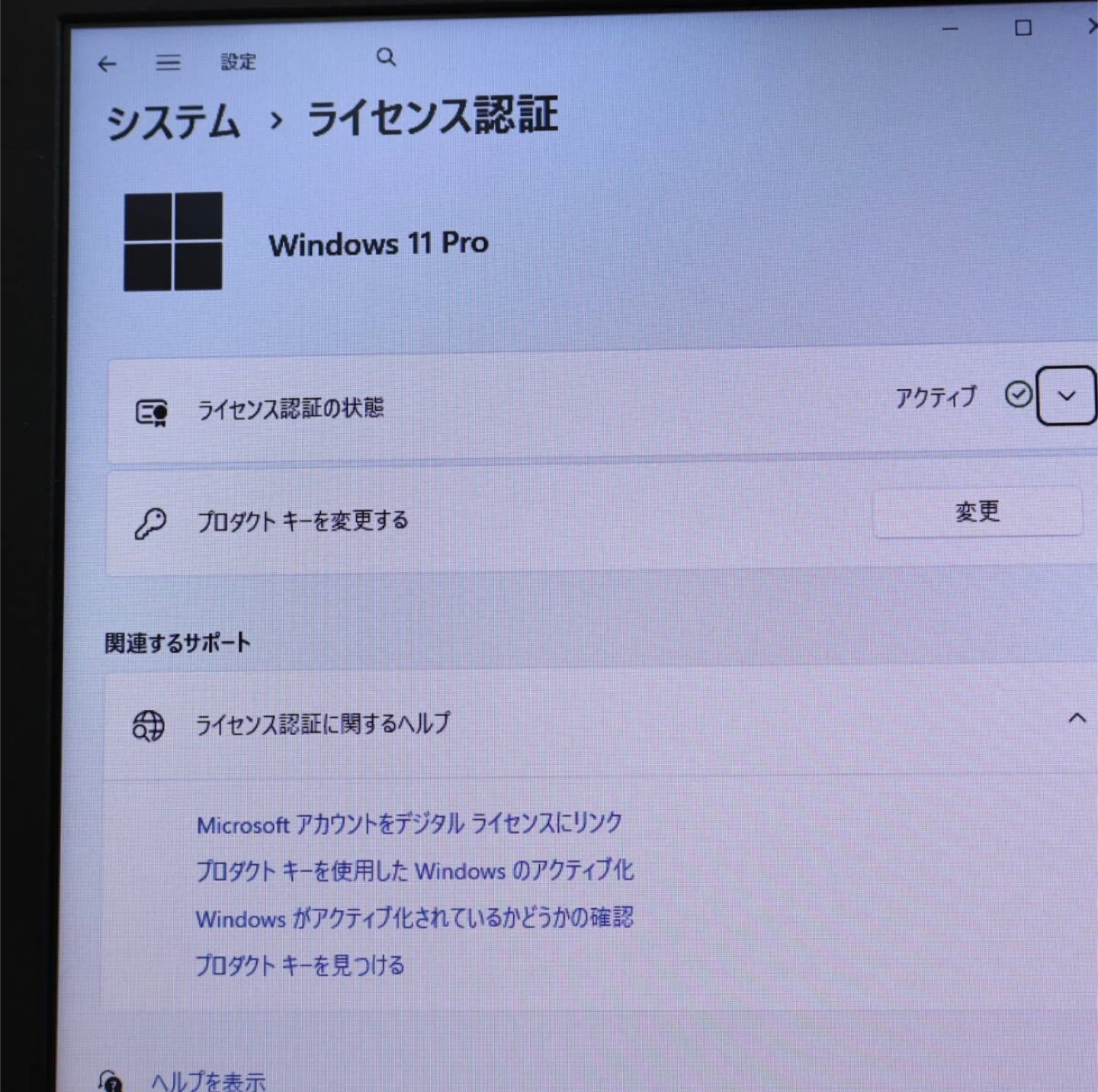Collapse the ライセンス認証に関するヘルプ section
This screenshot has height=1092, width=1098.
click(1077, 718)
